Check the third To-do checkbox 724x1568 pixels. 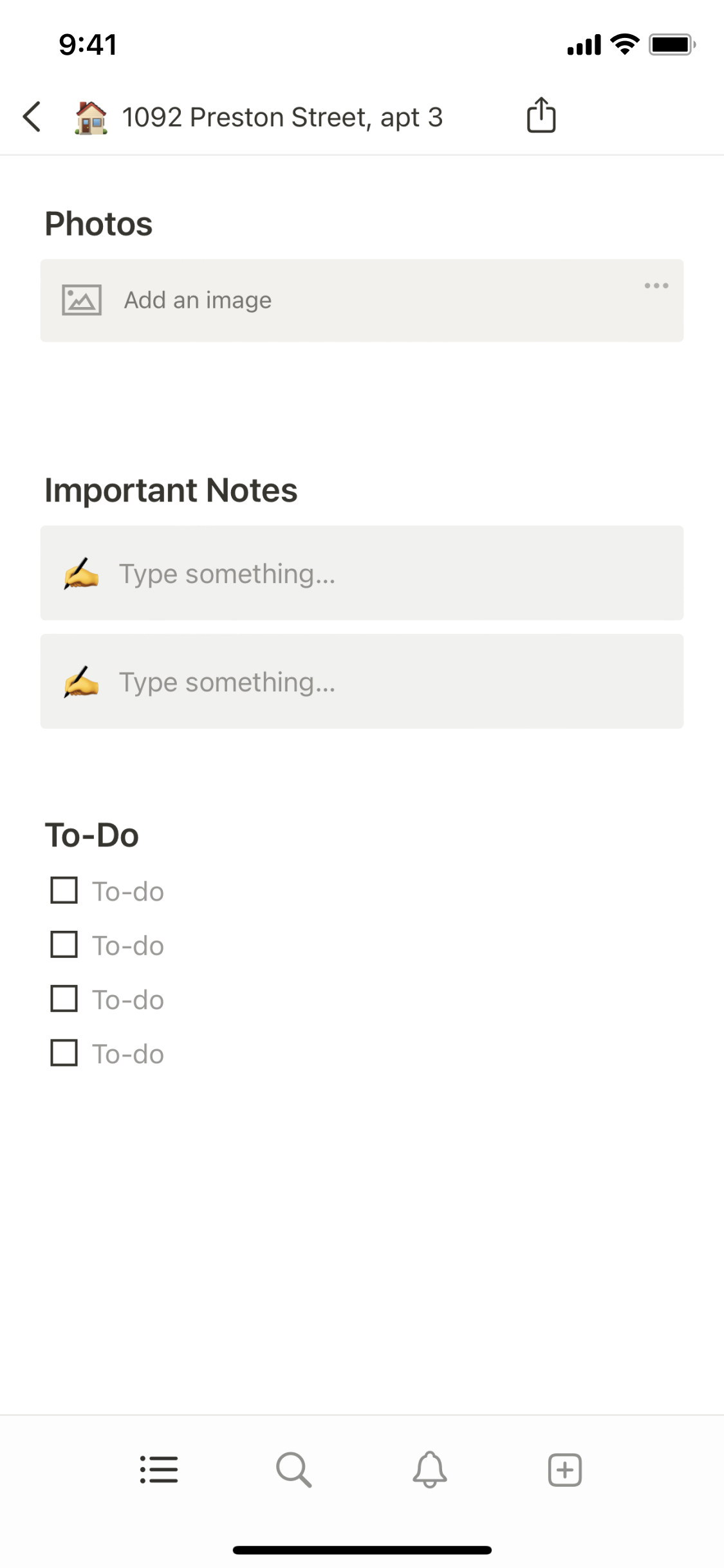[x=64, y=999]
